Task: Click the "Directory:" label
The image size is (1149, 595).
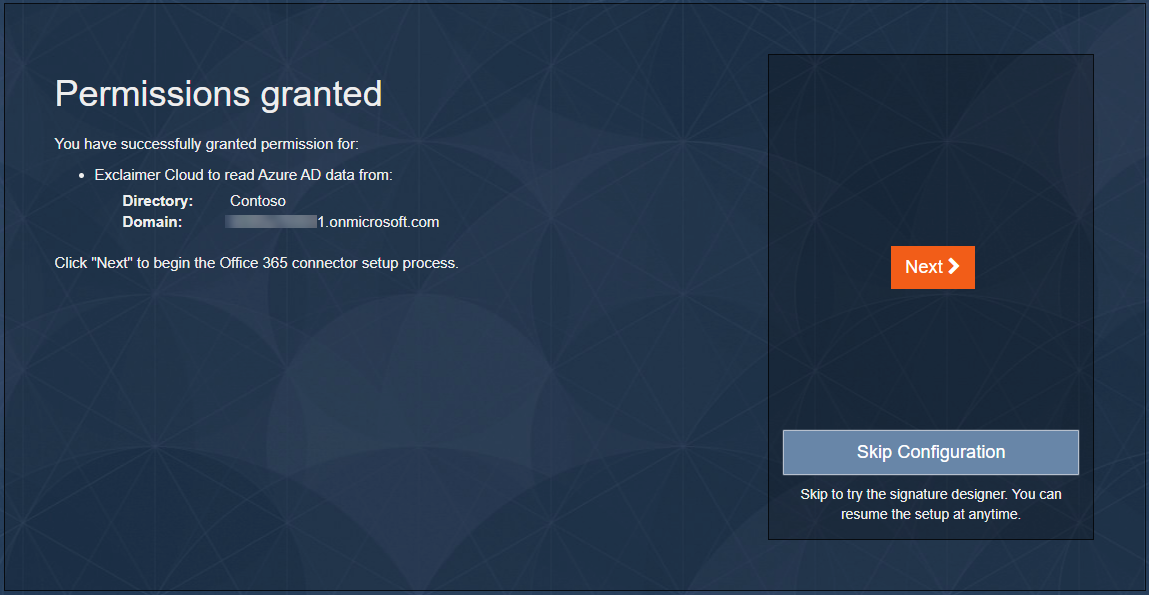Action: point(157,201)
